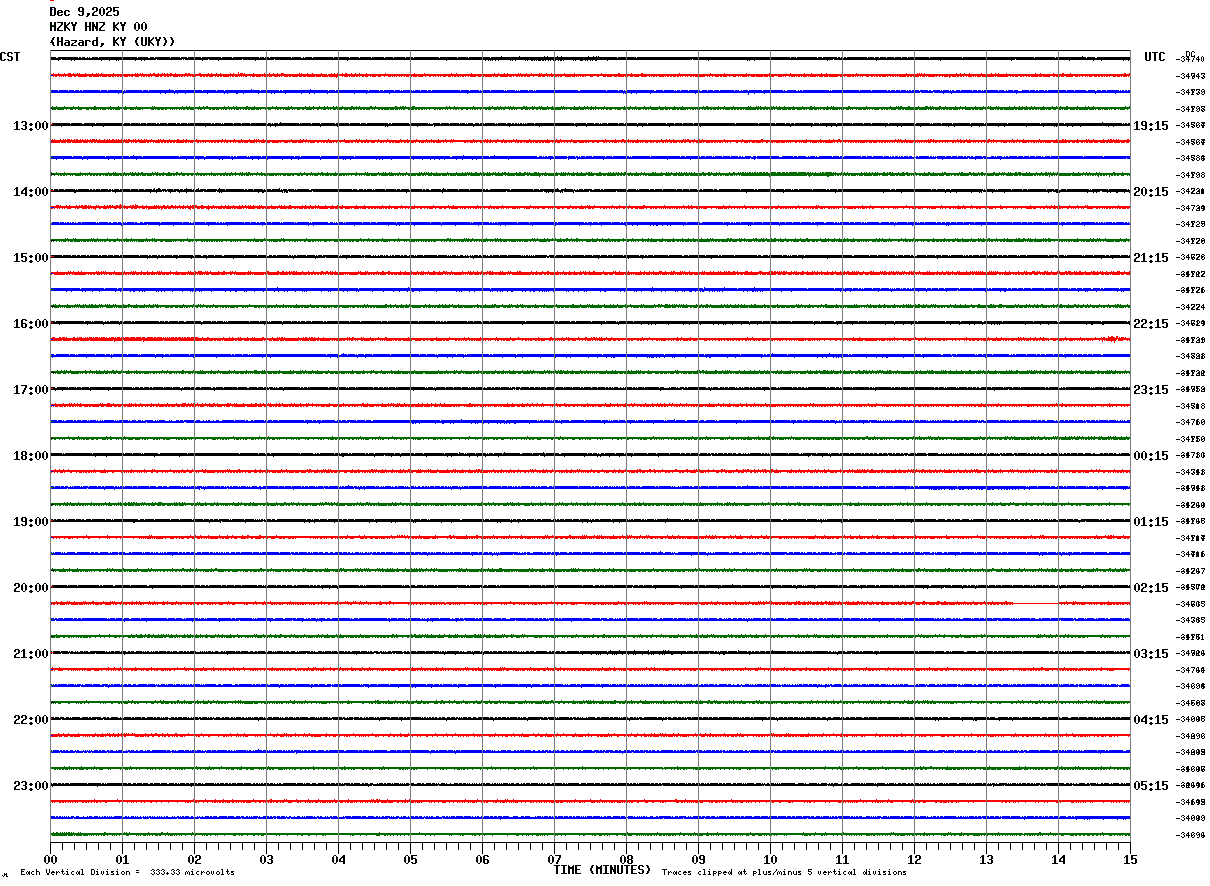Click the 22:15 UTC time label
This screenshot has height=886, width=1210.
(x=1150, y=324)
